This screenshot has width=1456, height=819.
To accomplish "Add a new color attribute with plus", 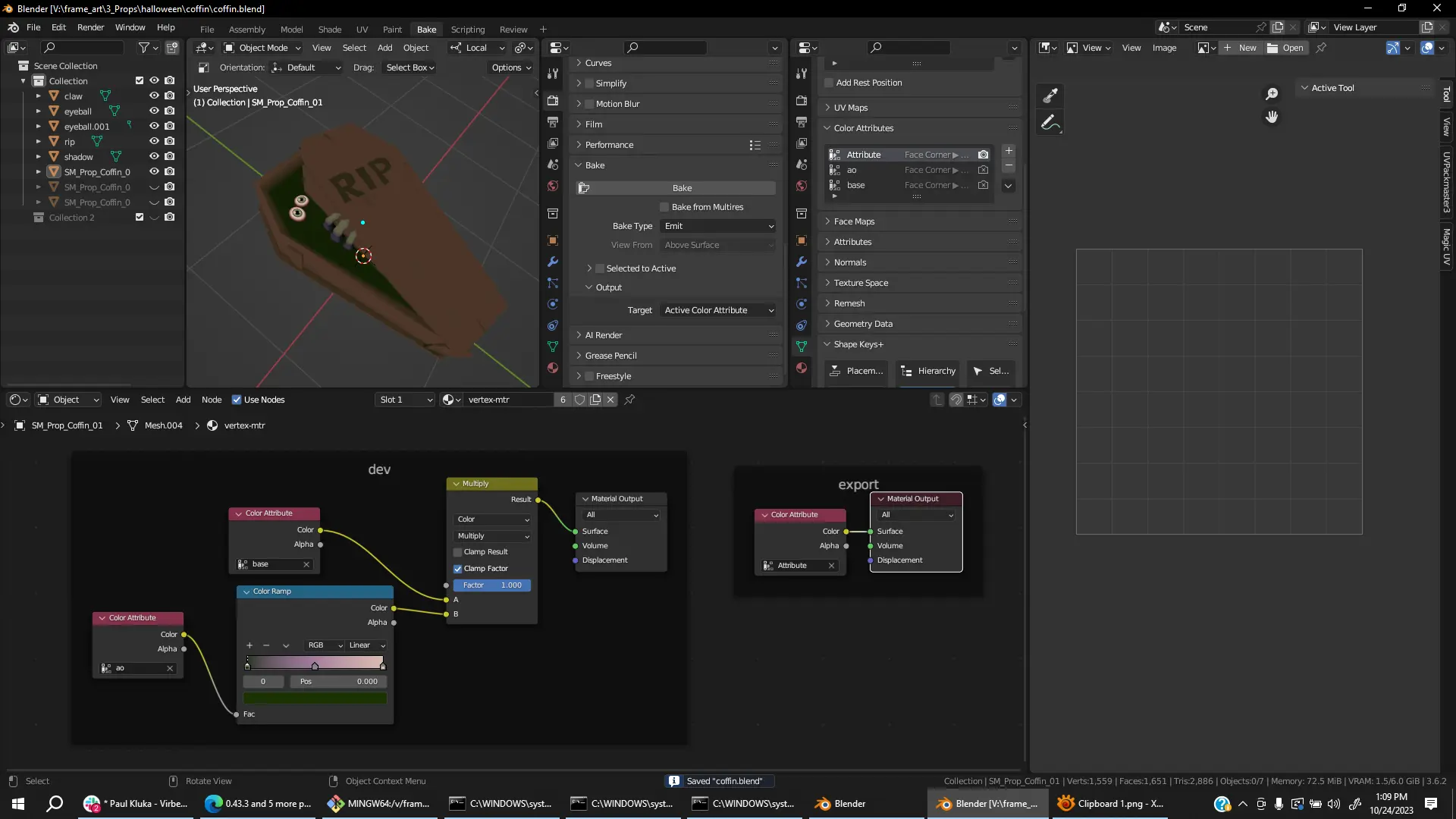I will (1009, 151).
